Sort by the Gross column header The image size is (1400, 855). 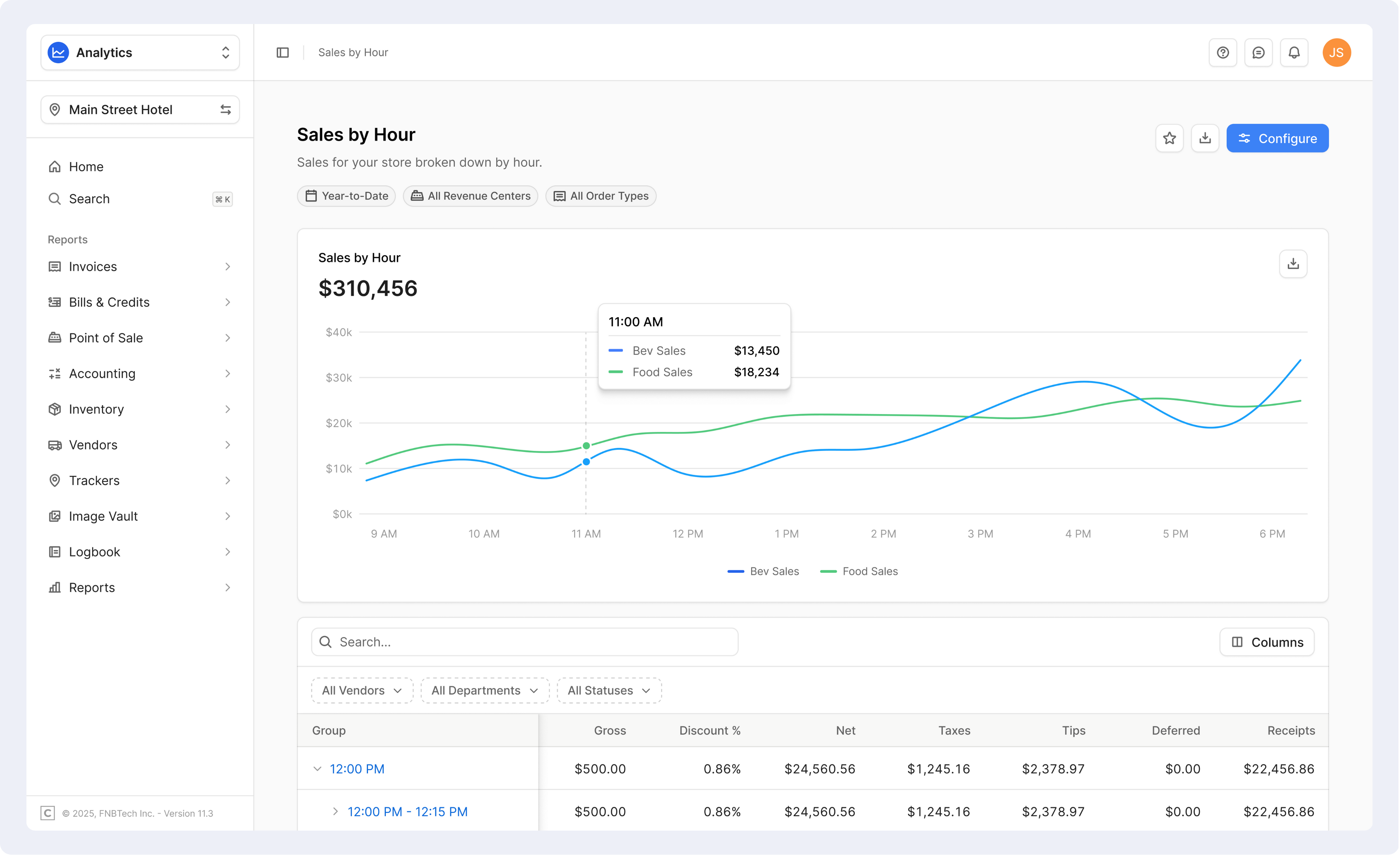coord(610,731)
